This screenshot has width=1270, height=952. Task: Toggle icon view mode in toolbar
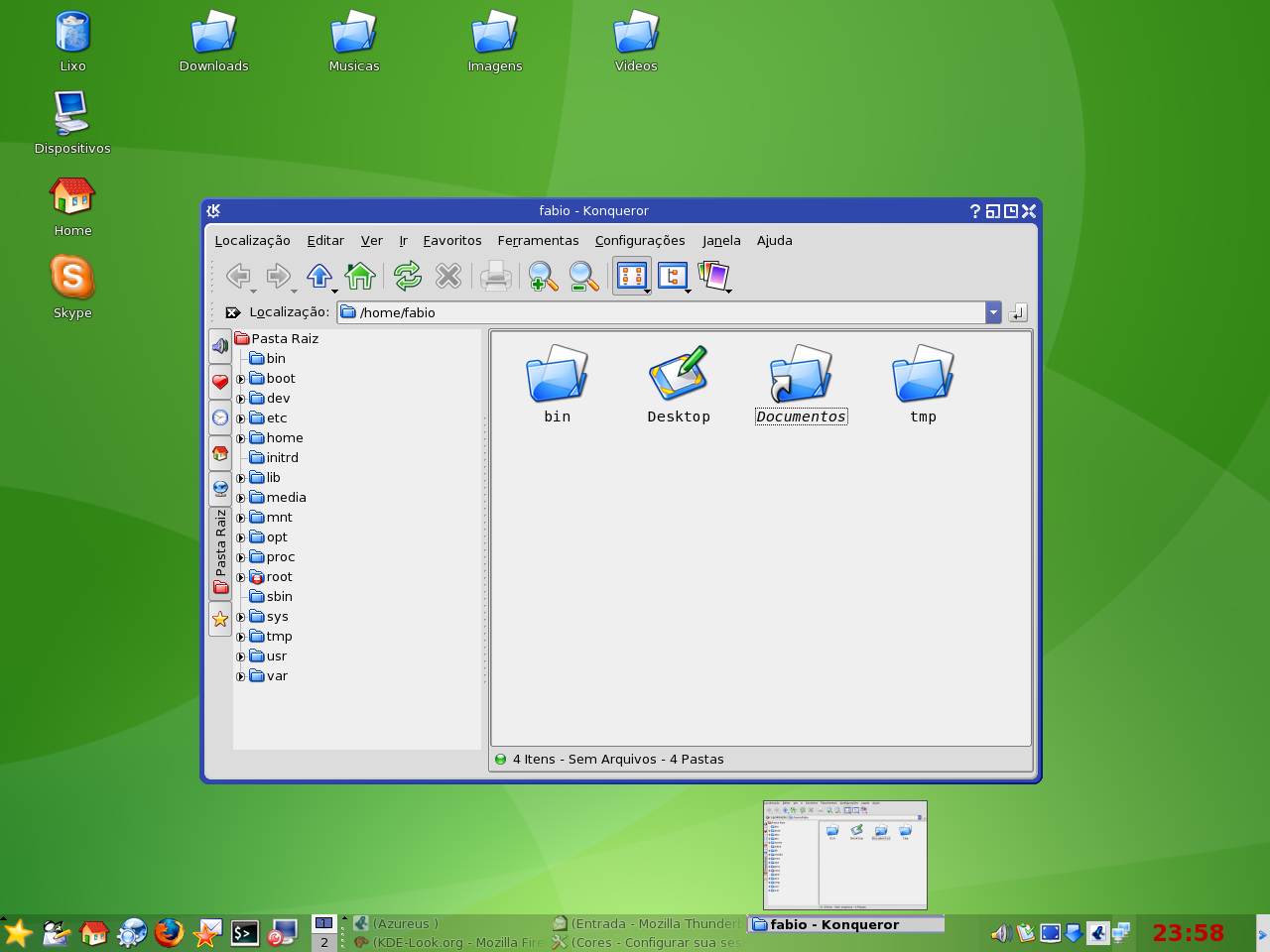click(x=632, y=276)
